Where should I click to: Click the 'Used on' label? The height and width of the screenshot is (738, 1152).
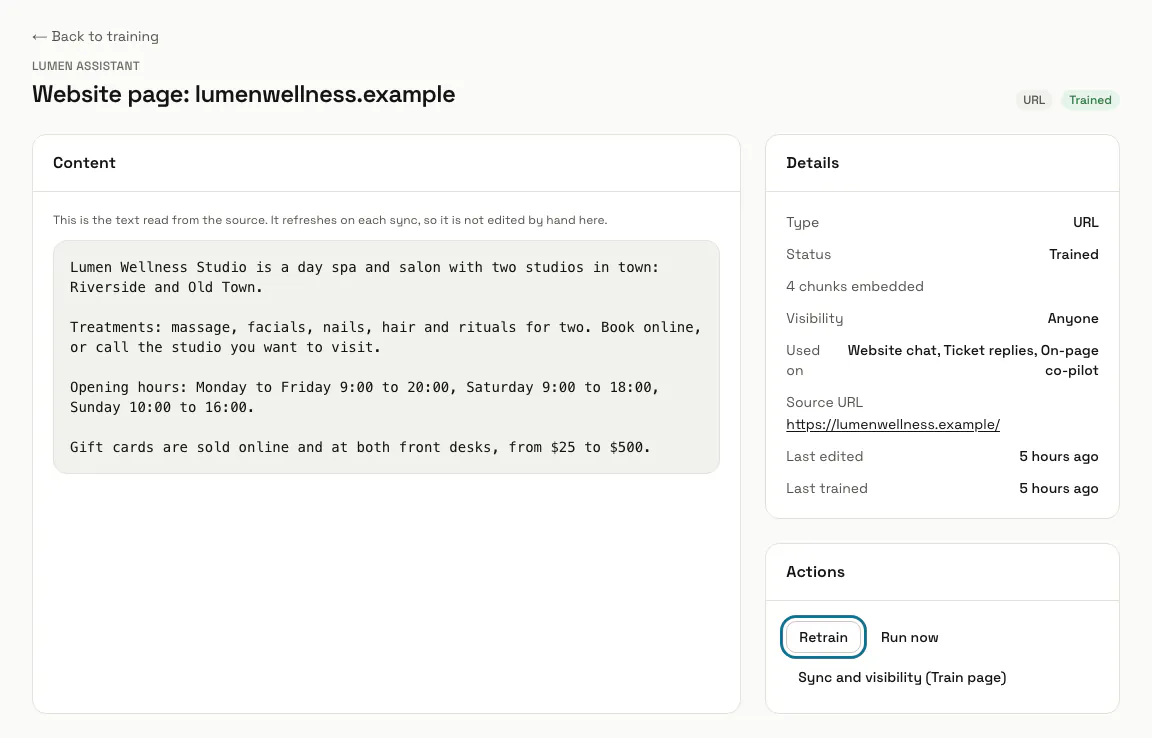click(803, 360)
